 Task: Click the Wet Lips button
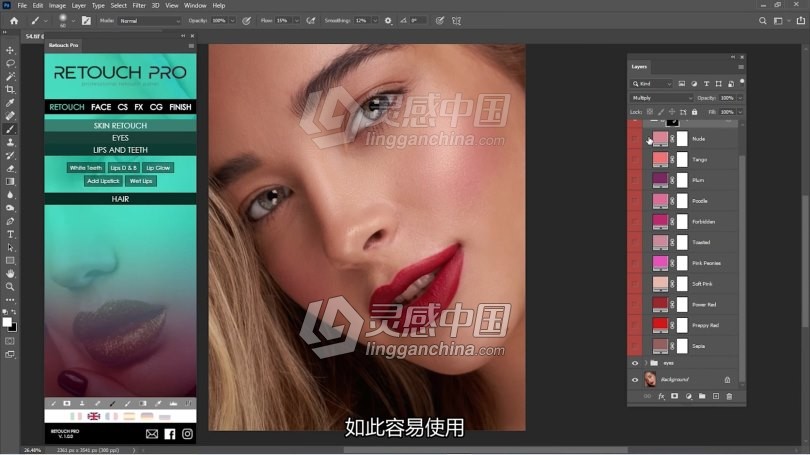pos(141,181)
